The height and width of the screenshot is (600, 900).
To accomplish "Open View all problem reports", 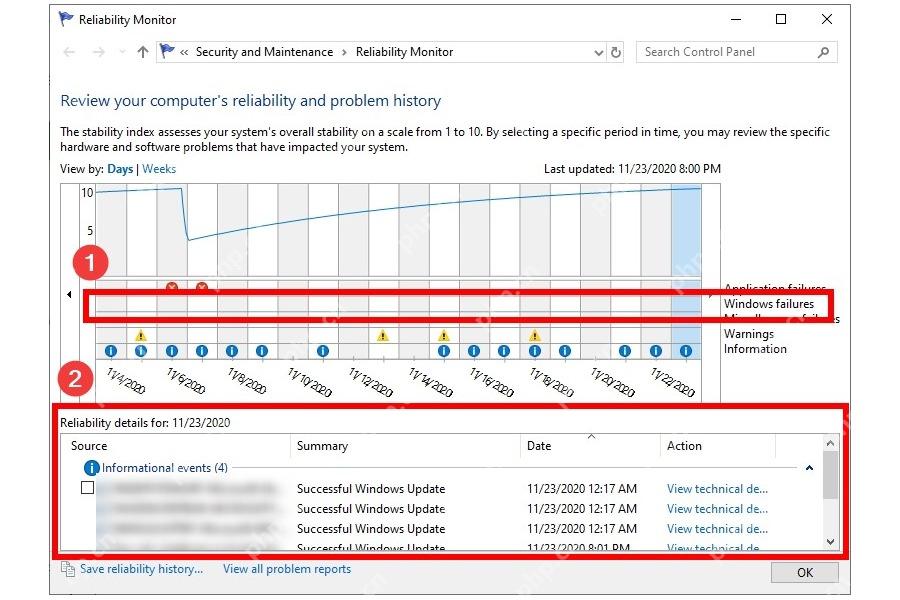I will 287,569.
